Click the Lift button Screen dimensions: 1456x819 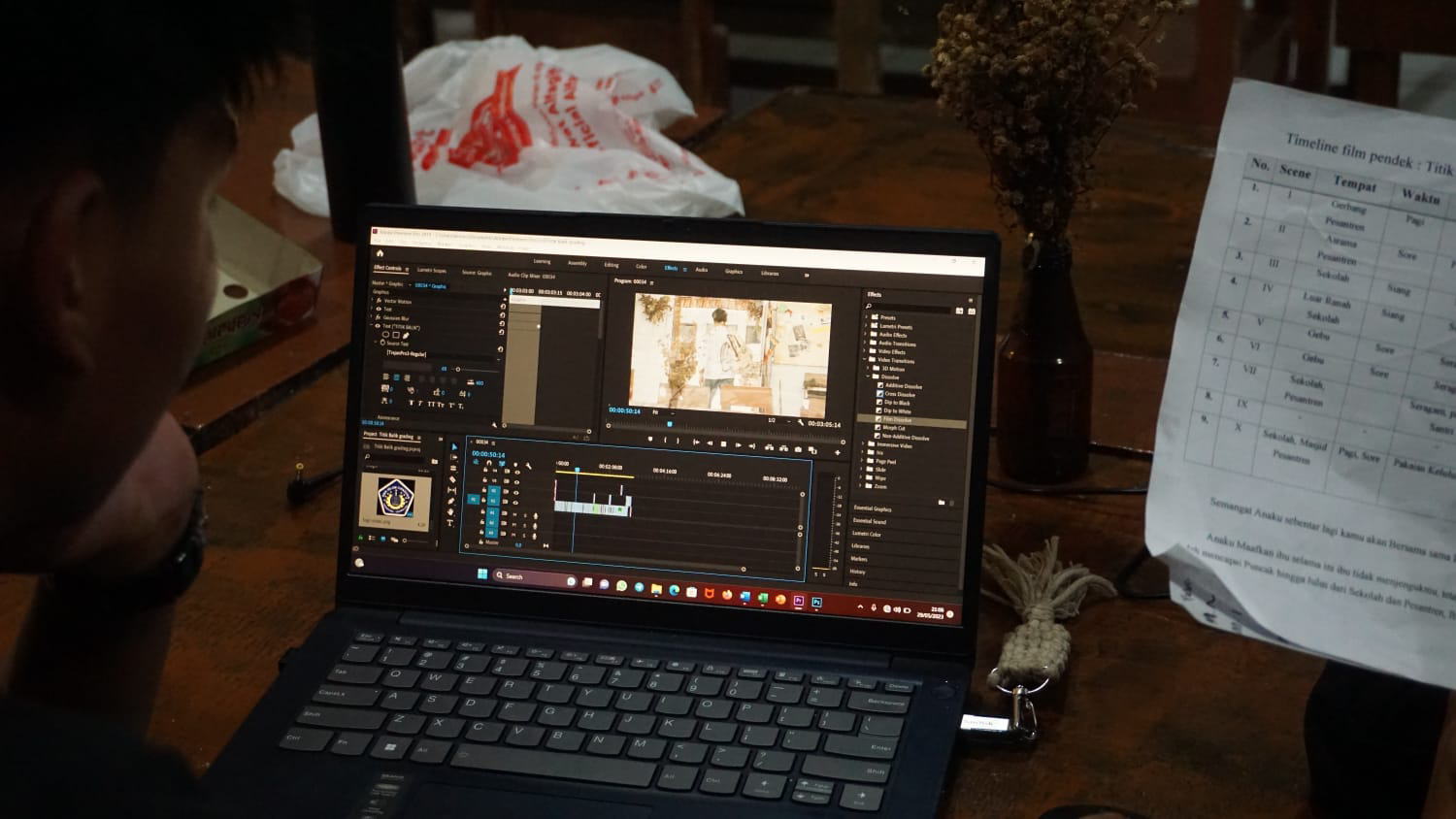click(x=770, y=447)
